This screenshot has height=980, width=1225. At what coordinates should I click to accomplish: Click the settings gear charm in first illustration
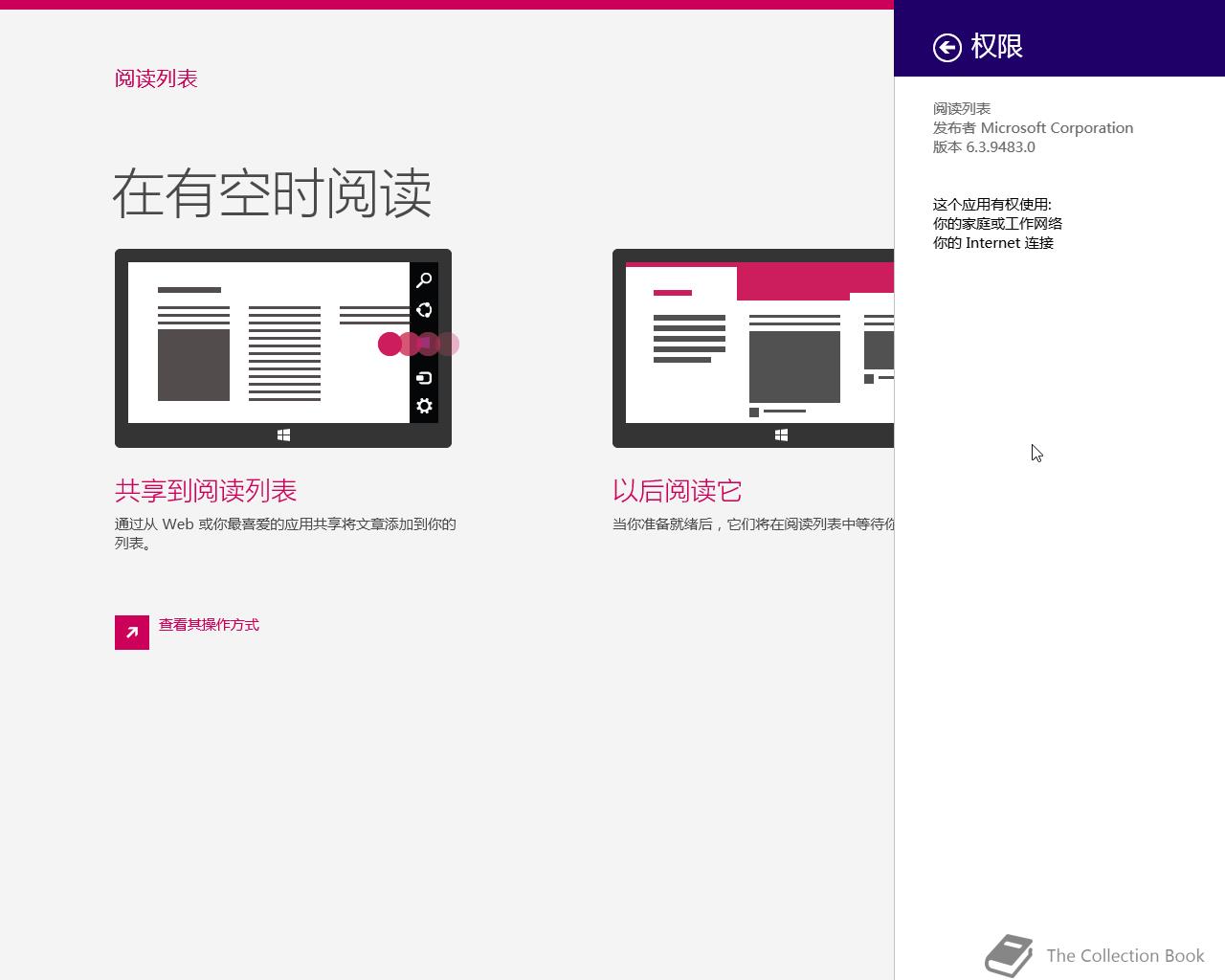(424, 406)
